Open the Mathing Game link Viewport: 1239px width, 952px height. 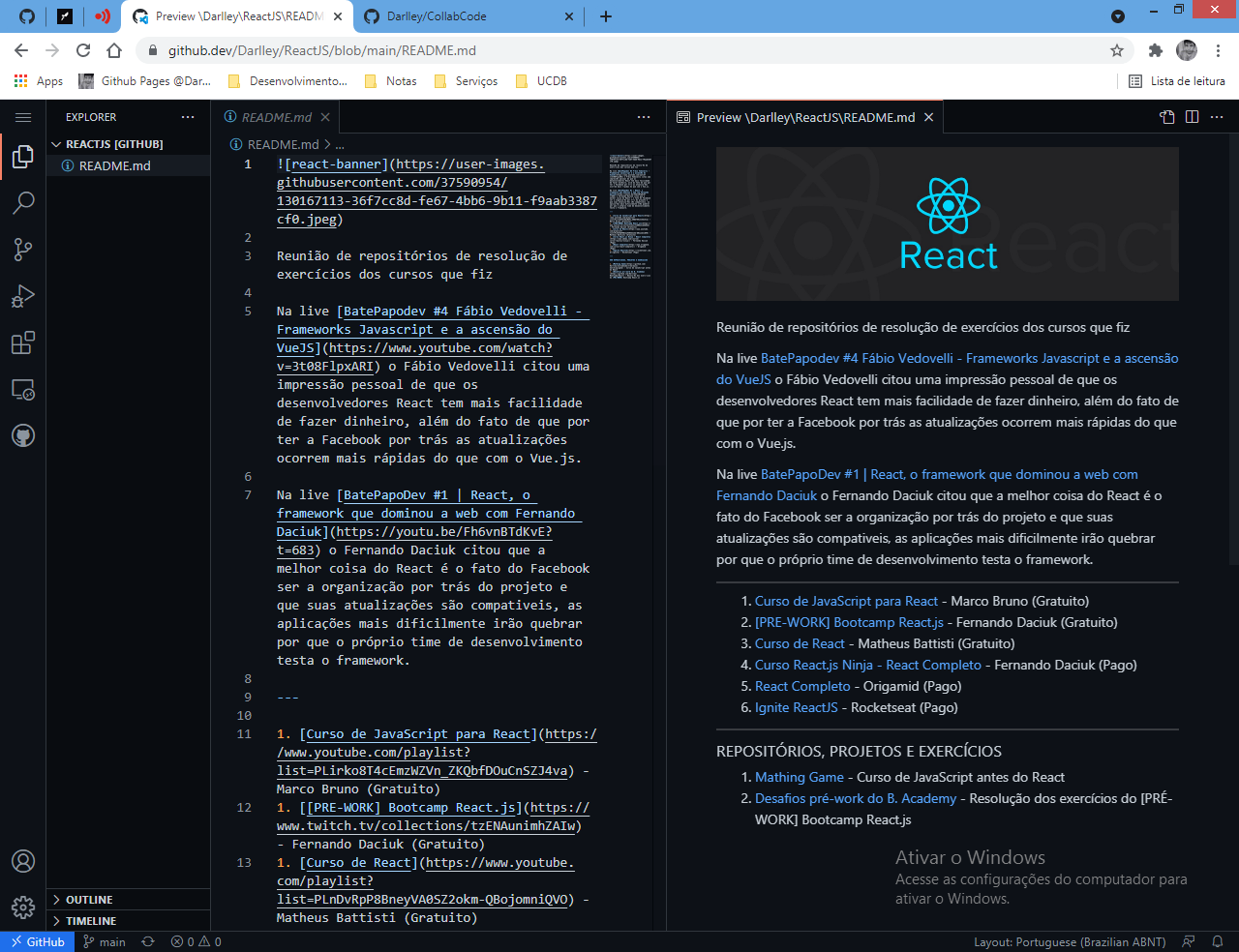pos(800,777)
